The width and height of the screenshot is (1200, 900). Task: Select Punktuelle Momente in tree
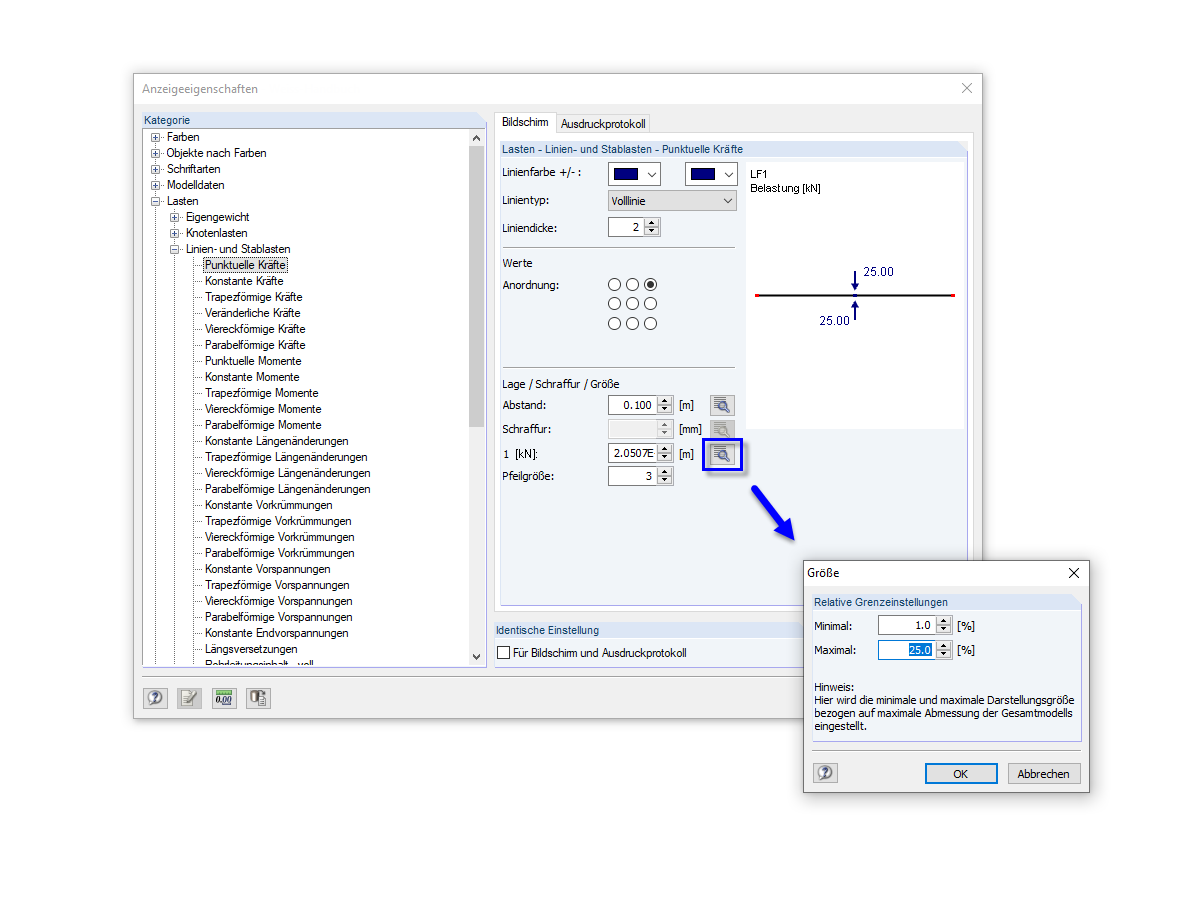[x=253, y=361]
